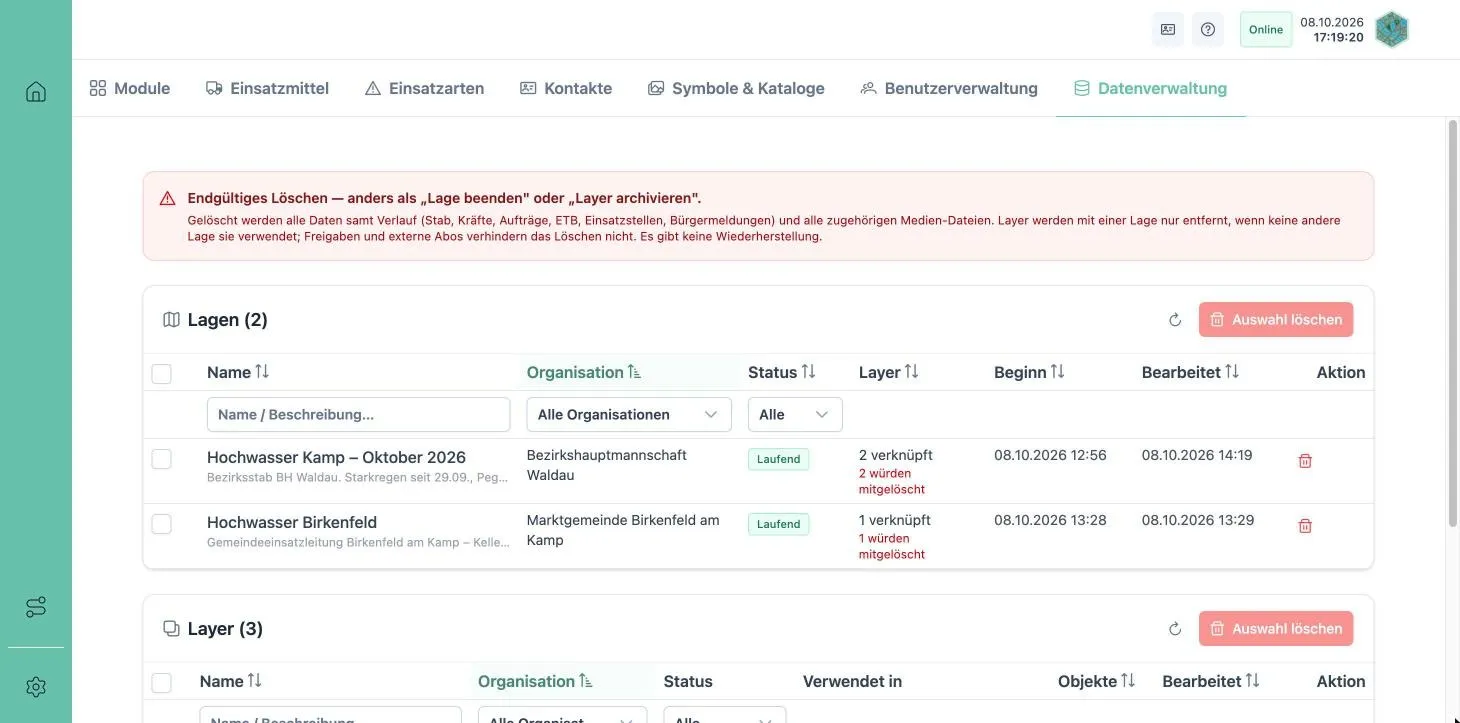Switch to the Benutzerverwaltung tab
Viewport: 1460px width, 723px height.
point(949,88)
